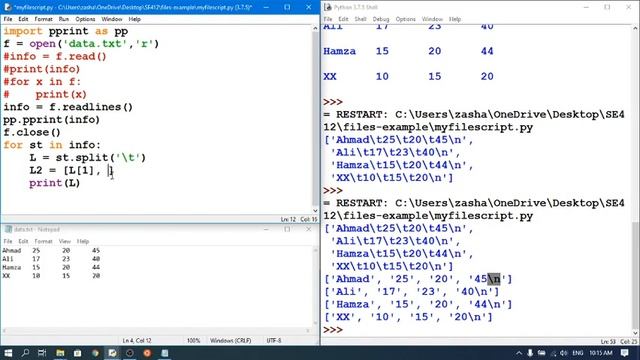Show hidden system tray icons
Screen dimensions: 640x360
pos(519,353)
